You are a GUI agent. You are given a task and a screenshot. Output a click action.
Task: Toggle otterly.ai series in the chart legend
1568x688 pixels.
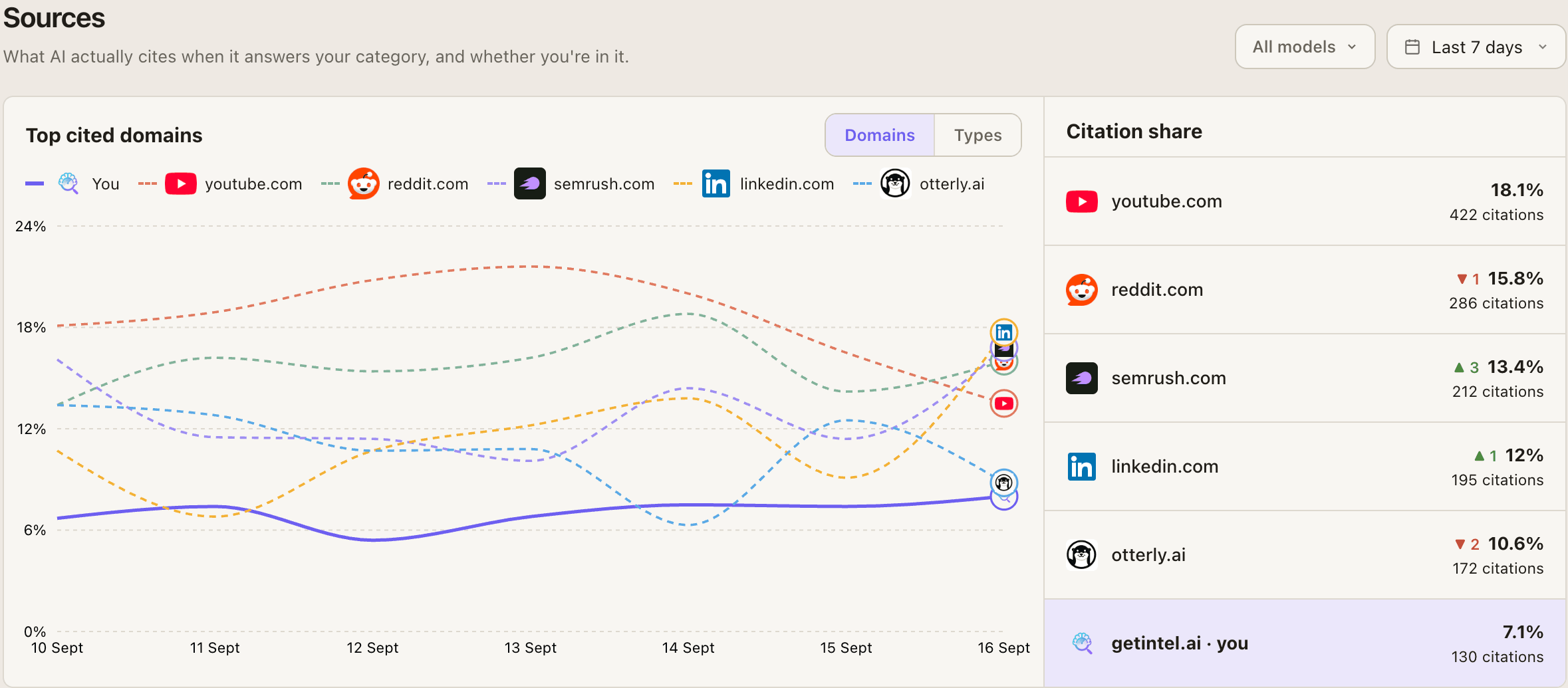click(919, 183)
